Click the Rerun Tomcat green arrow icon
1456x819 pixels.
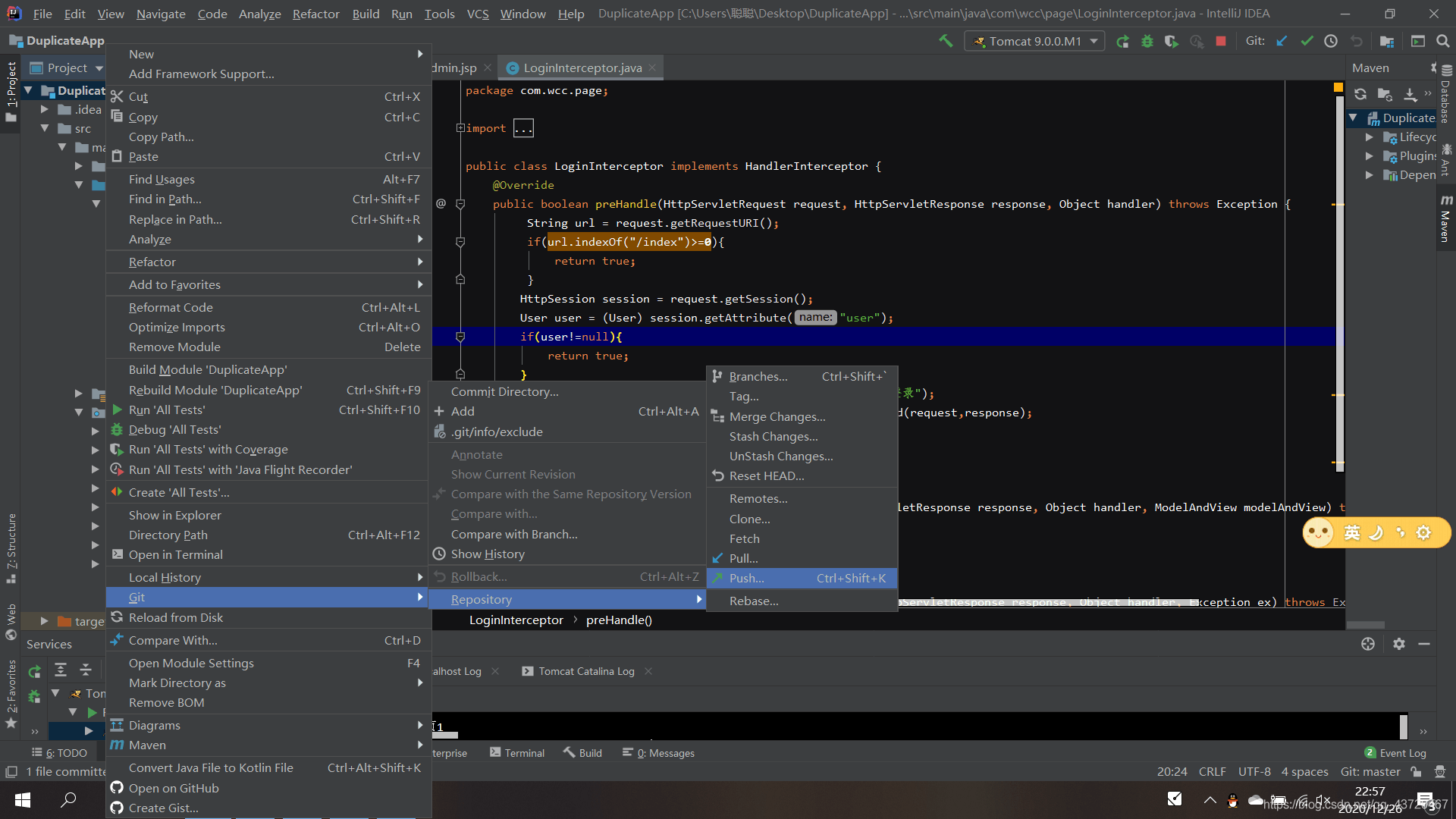click(1123, 41)
